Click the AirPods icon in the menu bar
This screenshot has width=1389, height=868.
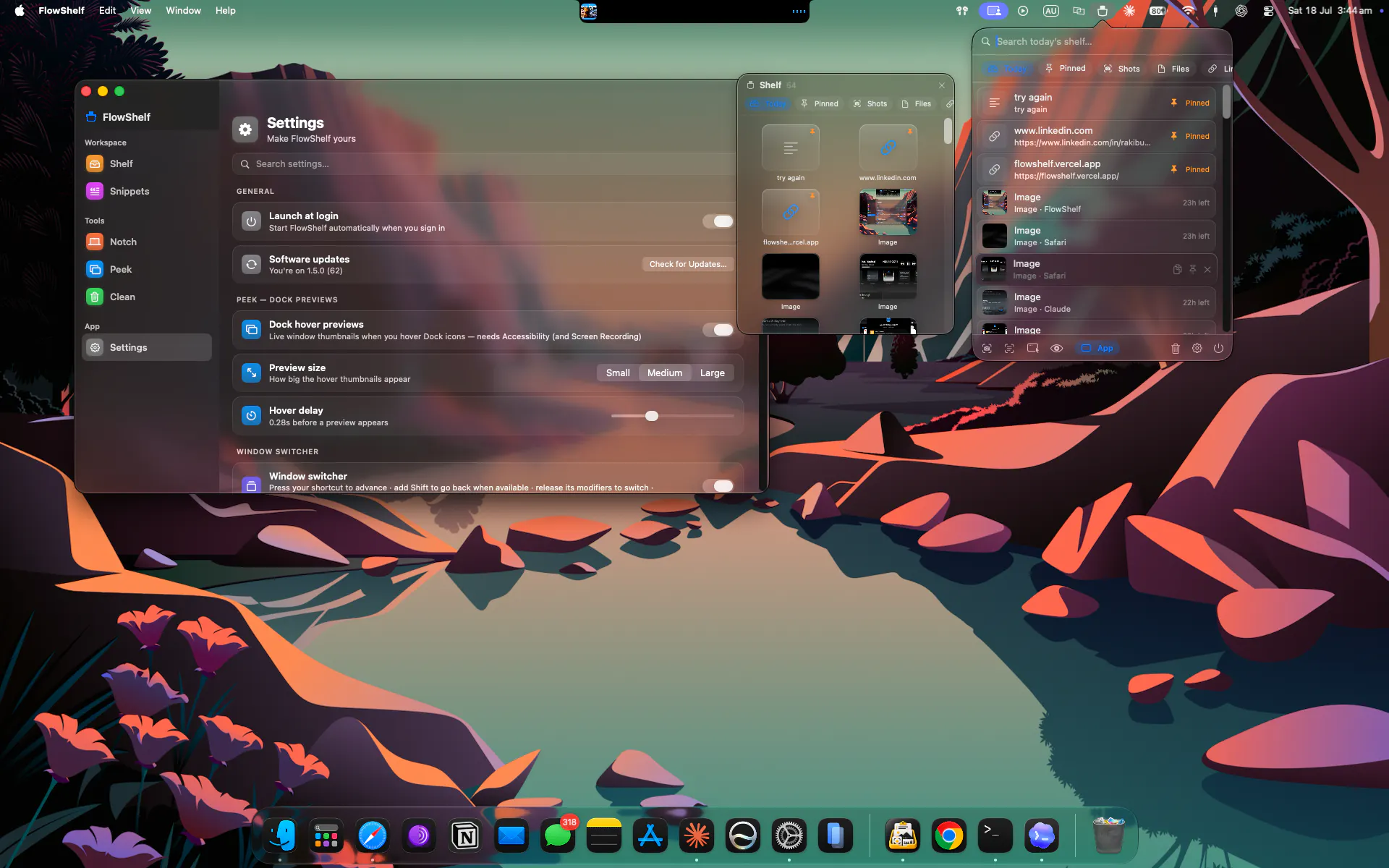962,11
